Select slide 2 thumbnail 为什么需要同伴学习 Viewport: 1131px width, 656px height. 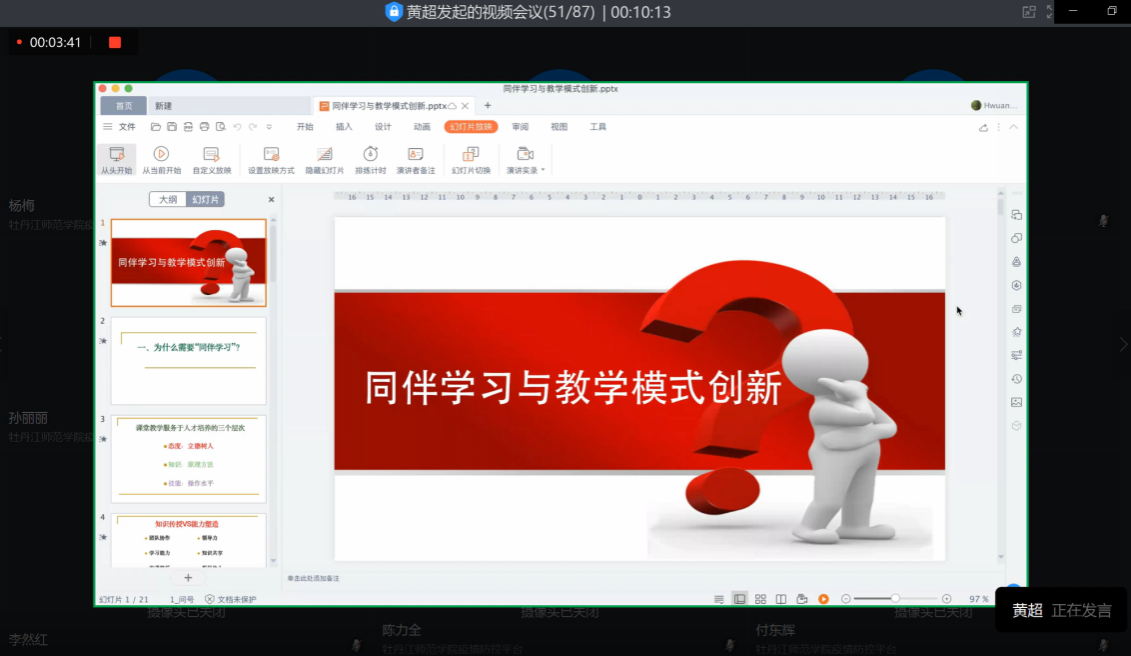coord(188,359)
